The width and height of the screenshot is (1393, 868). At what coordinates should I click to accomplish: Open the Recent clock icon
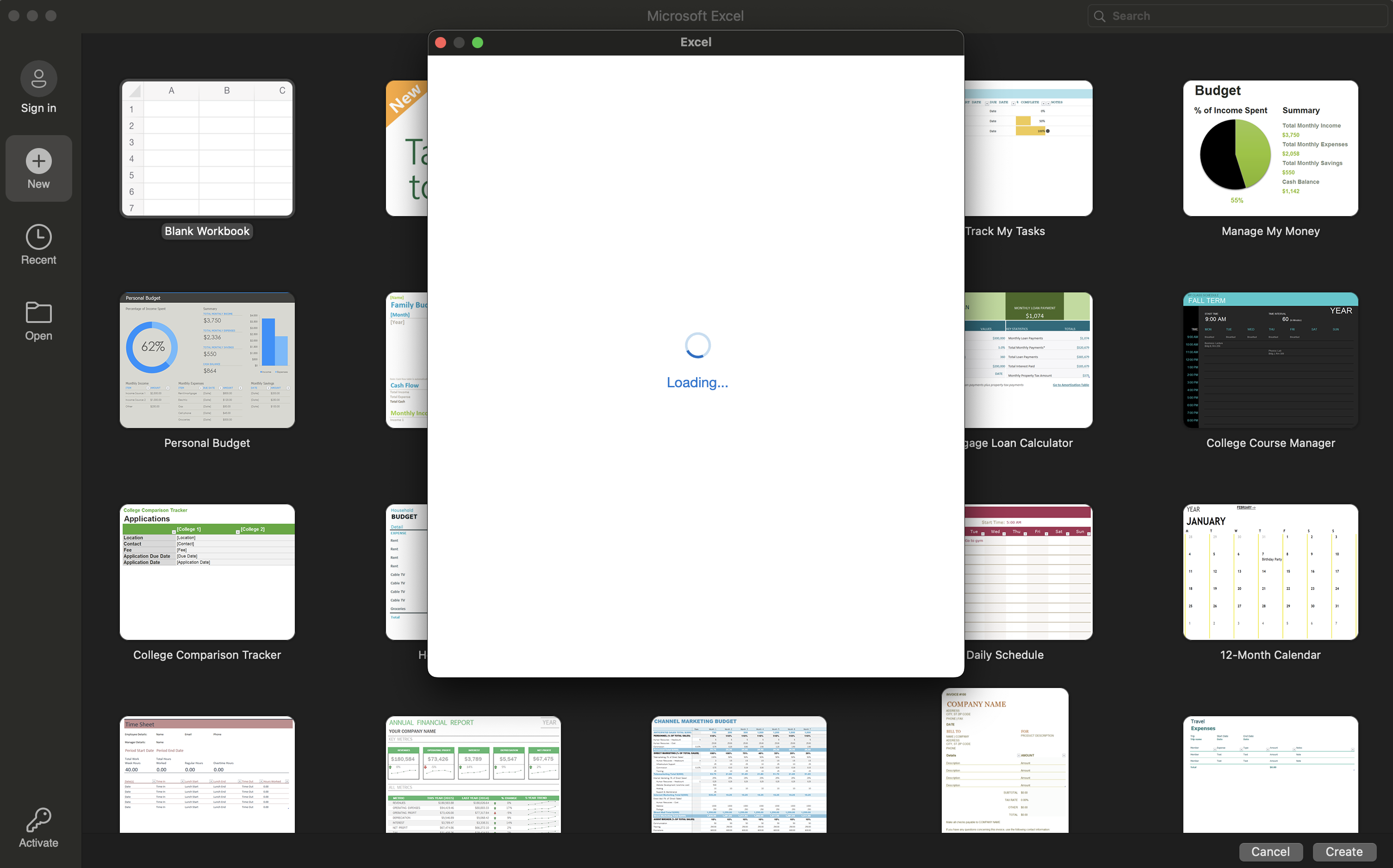point(38,237)
